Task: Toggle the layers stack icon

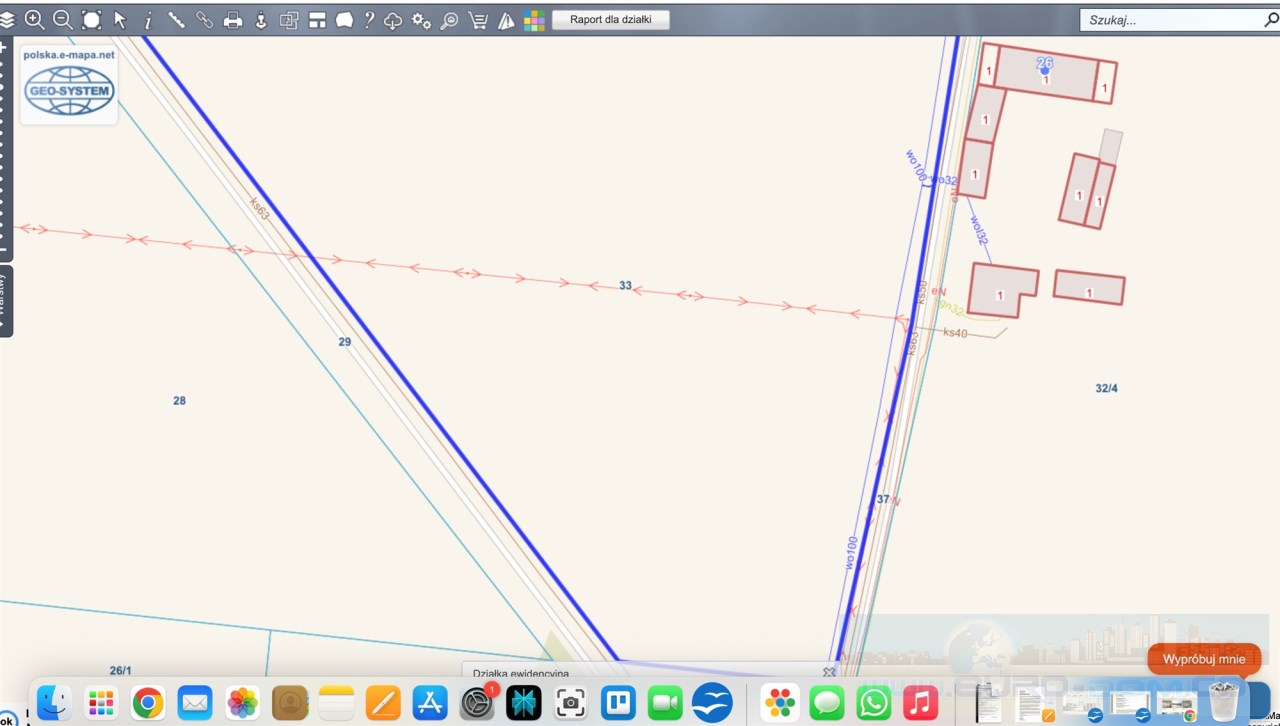Action: [x=7, y=20]
